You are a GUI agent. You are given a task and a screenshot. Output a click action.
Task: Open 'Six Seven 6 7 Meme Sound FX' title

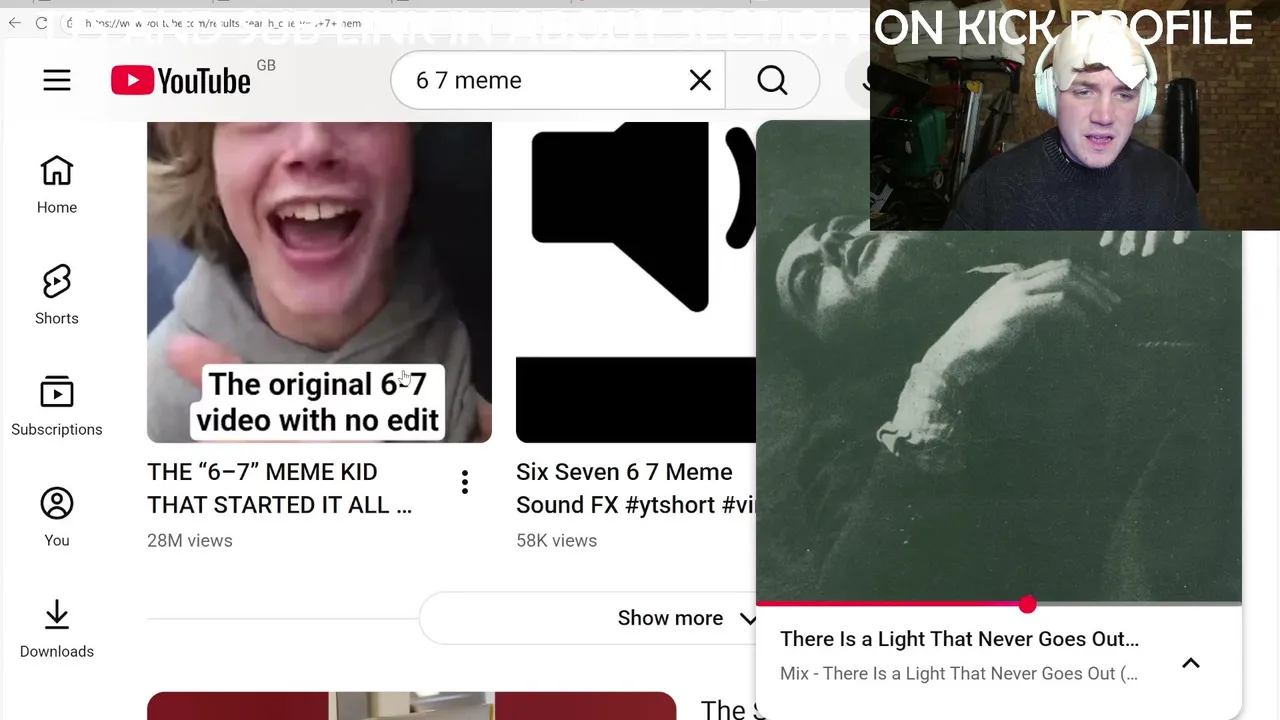click(x=636, y=488)
